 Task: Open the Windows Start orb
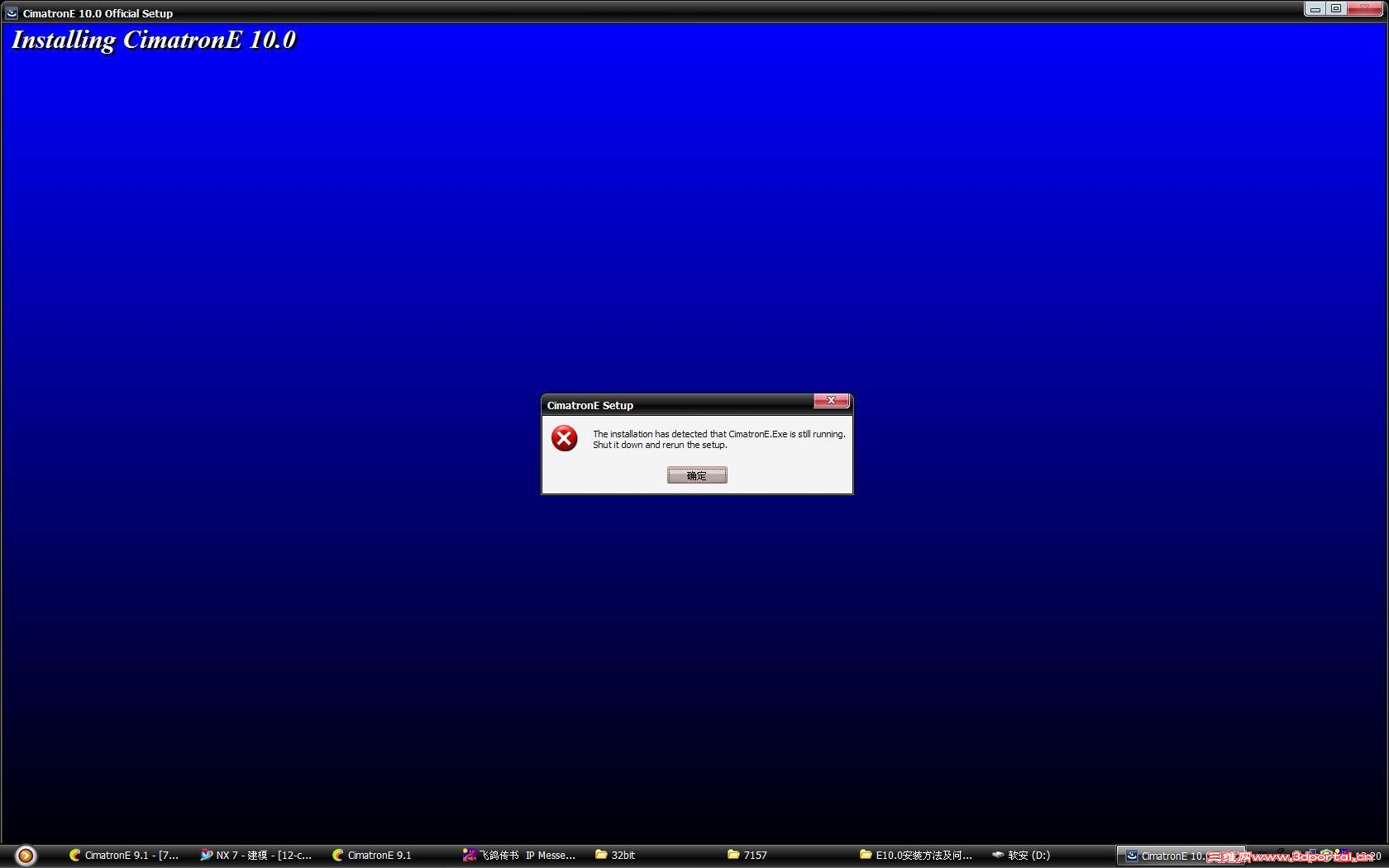[x=26, y=856]
